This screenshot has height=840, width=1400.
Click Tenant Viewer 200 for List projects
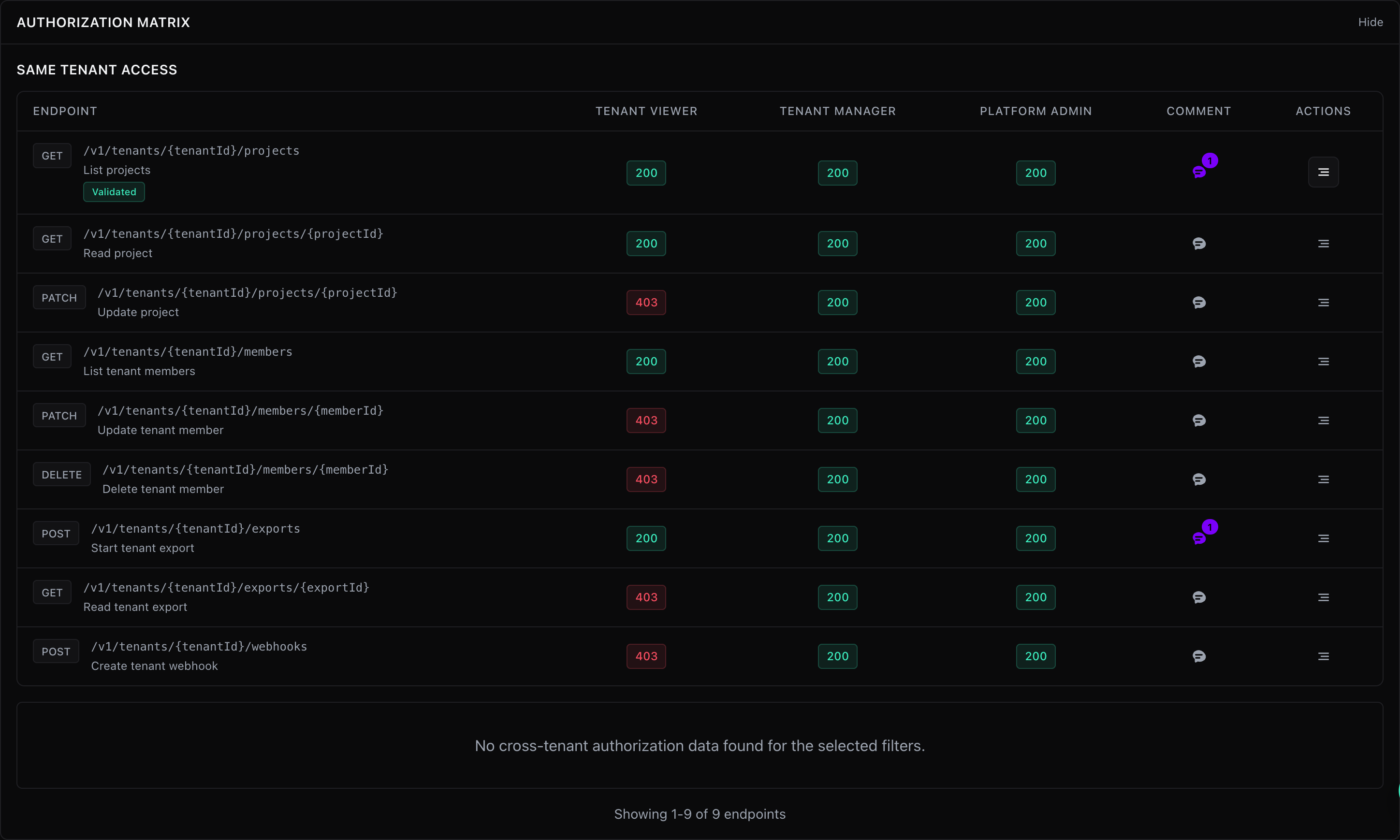pos(646,173)
